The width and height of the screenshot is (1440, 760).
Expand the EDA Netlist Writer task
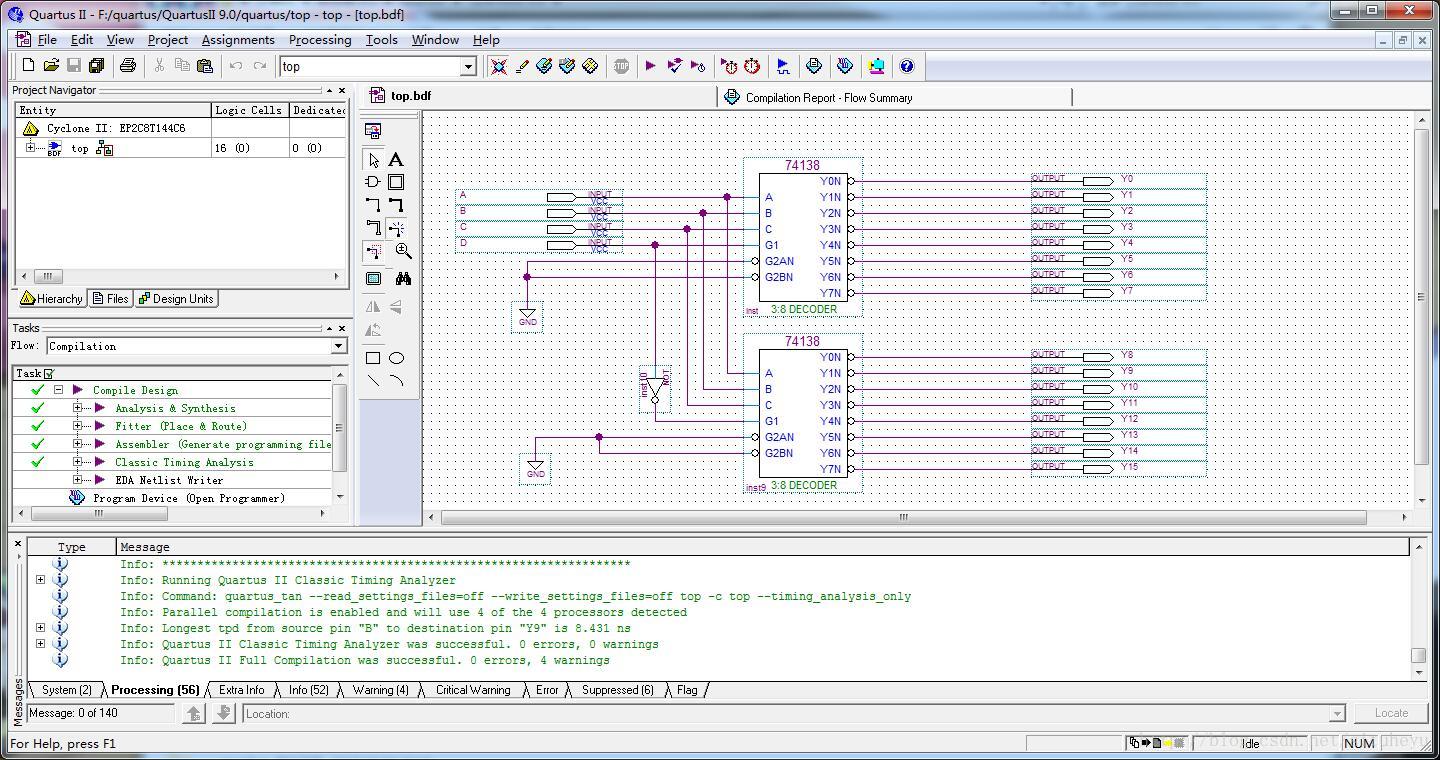pyautogui.click(x=77, y=480)
